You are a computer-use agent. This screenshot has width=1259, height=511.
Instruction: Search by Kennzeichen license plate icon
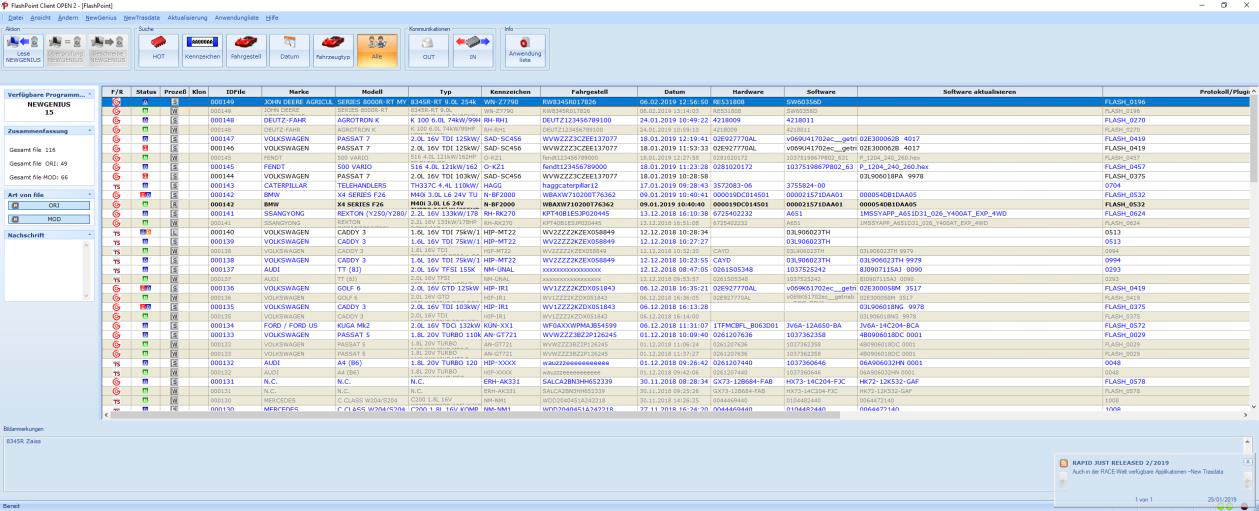point(203,49)
